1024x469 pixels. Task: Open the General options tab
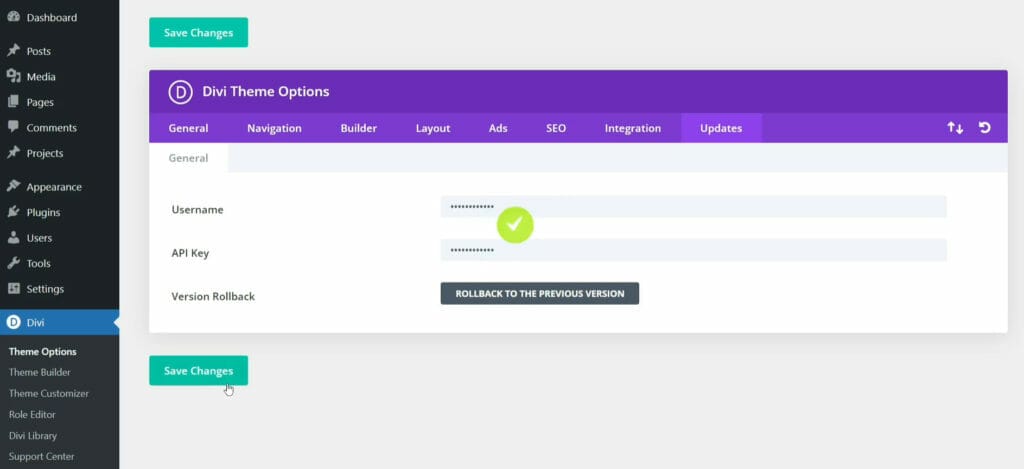[x=188, y=128]
